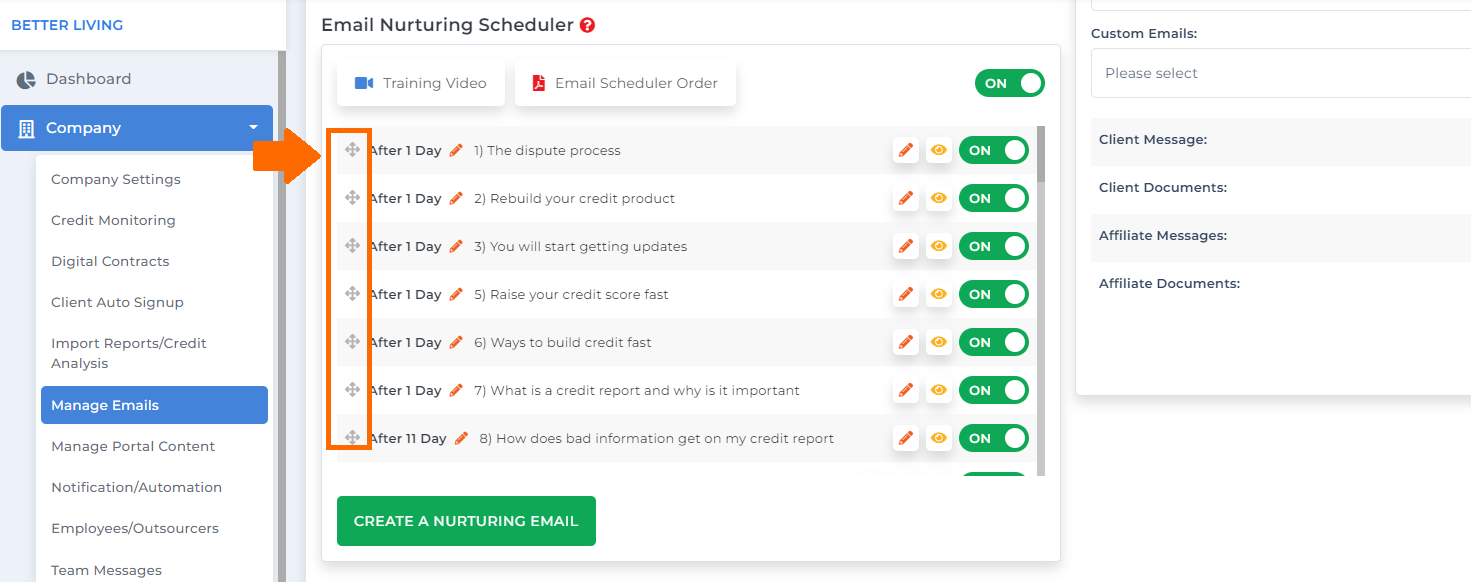Screen dimensions: 1471x582
Task: Click Dashboard pie chart icon in sidebar
Action: tap(26, 79)
